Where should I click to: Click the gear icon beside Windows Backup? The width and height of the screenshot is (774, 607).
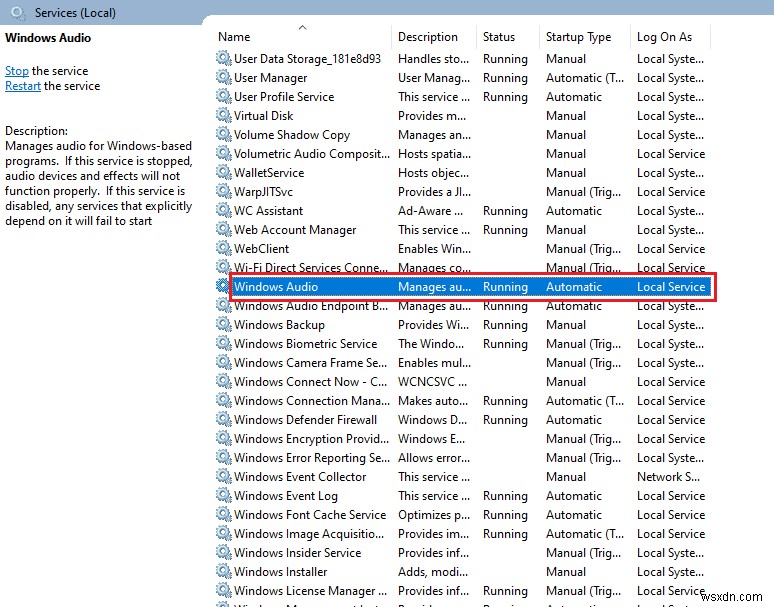click(224, 324)
